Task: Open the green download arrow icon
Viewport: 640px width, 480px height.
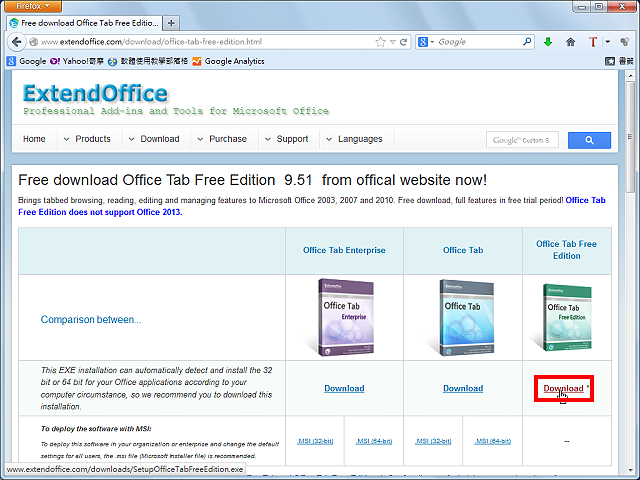Action: tap(548, 42)
